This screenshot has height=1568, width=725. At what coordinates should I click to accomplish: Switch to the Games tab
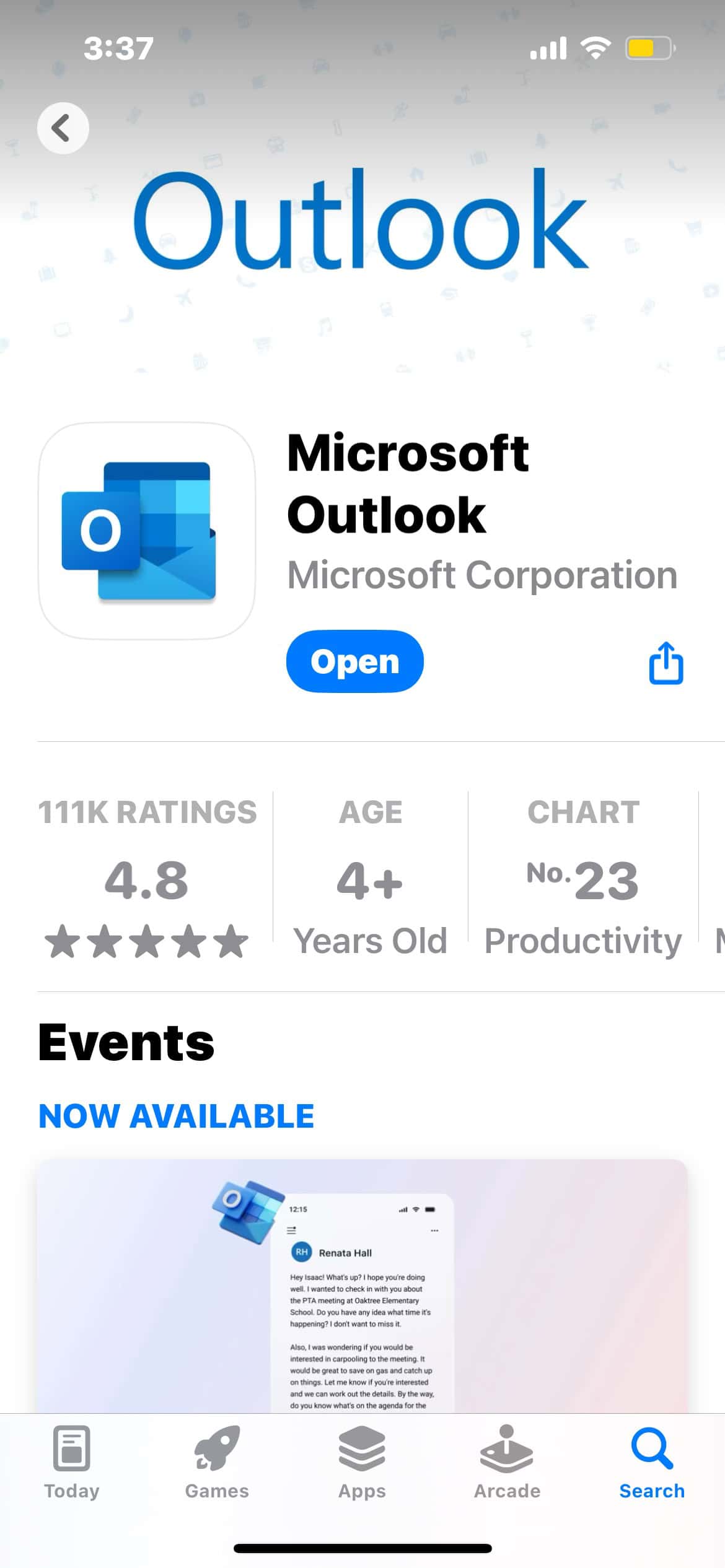pos(217,1461)
